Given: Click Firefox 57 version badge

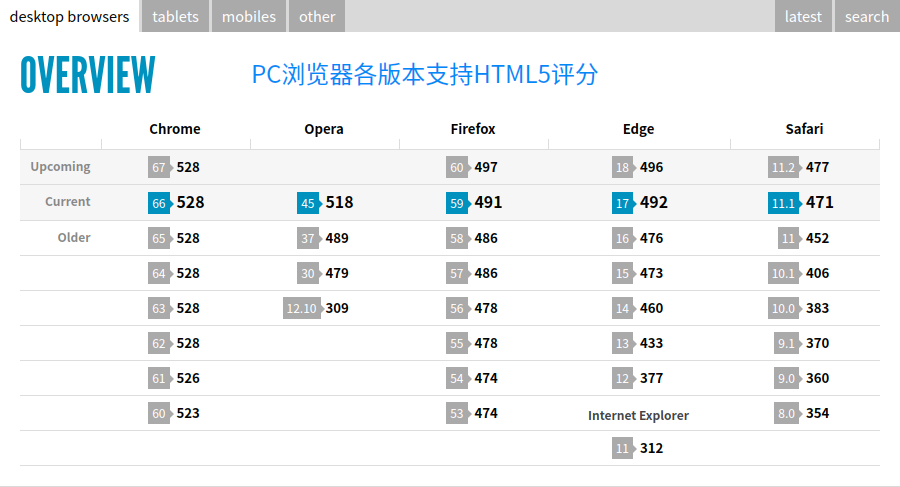Looking at the screenshot, I should click(x=457, y=273).
